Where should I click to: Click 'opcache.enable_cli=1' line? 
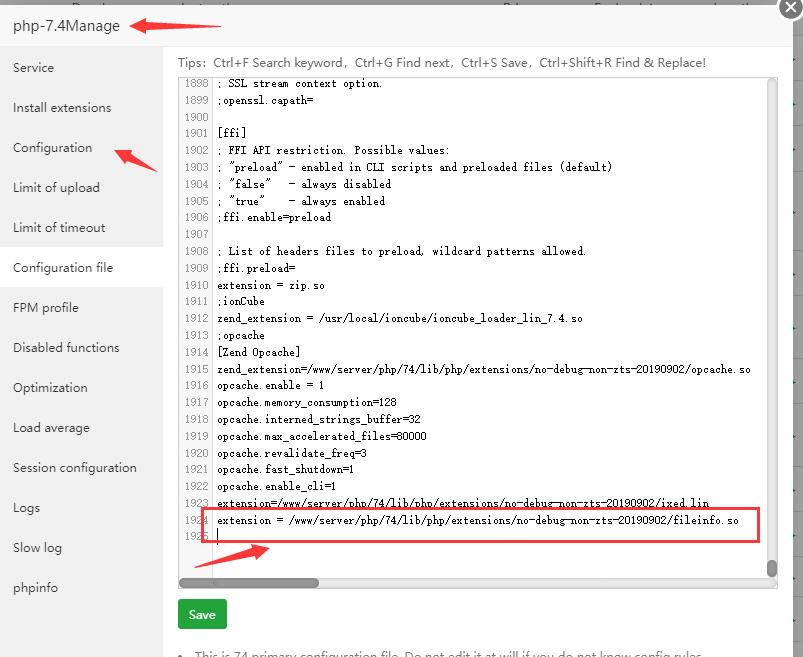277,486
